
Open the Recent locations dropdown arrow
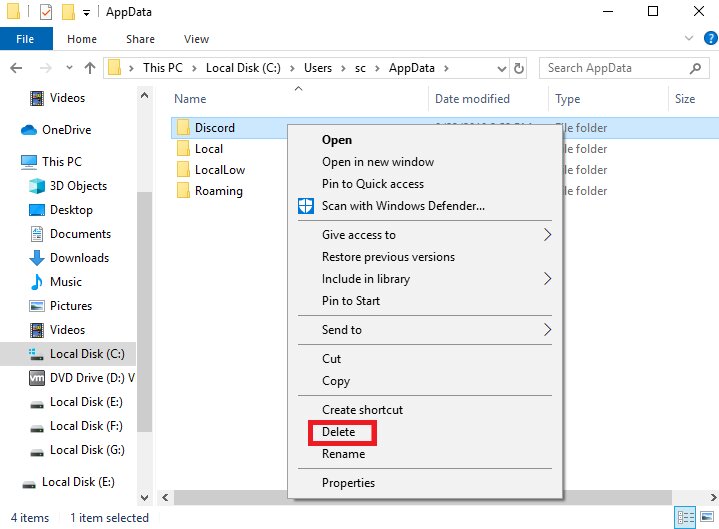click(69, 68)
